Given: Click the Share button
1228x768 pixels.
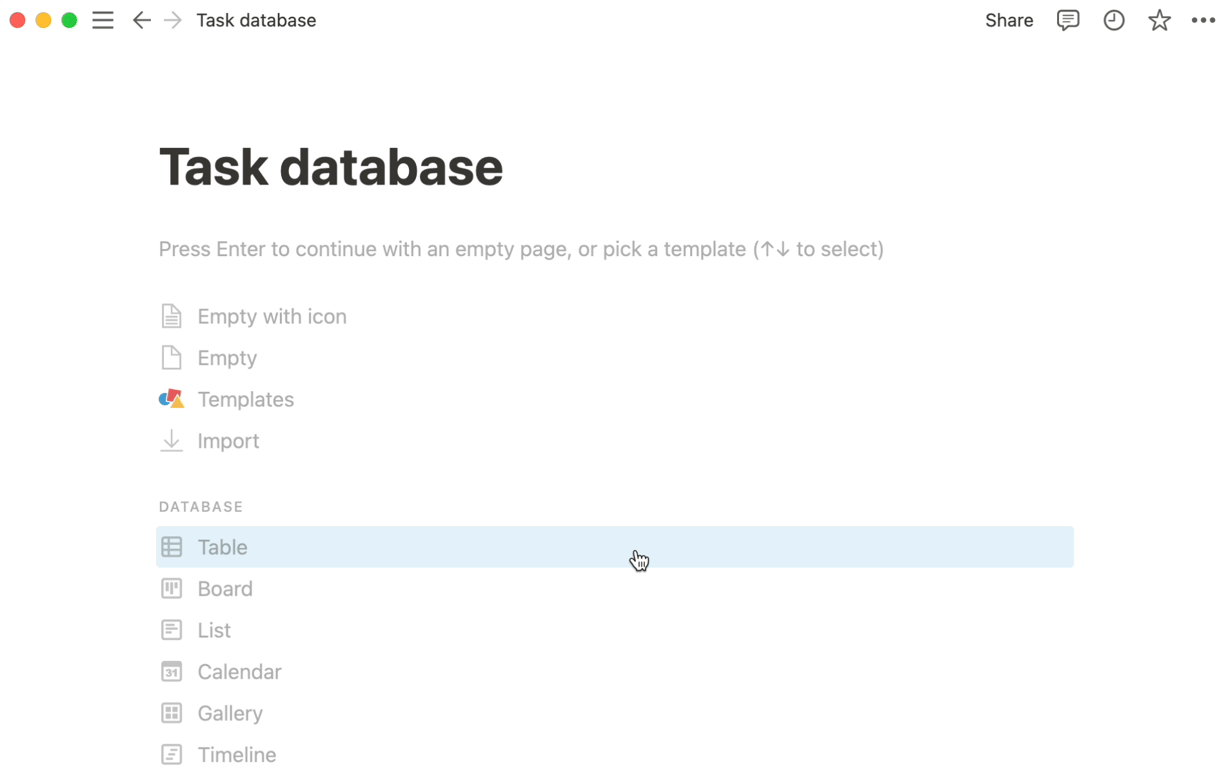Looking at the screenshot, I should point(1009,20).
